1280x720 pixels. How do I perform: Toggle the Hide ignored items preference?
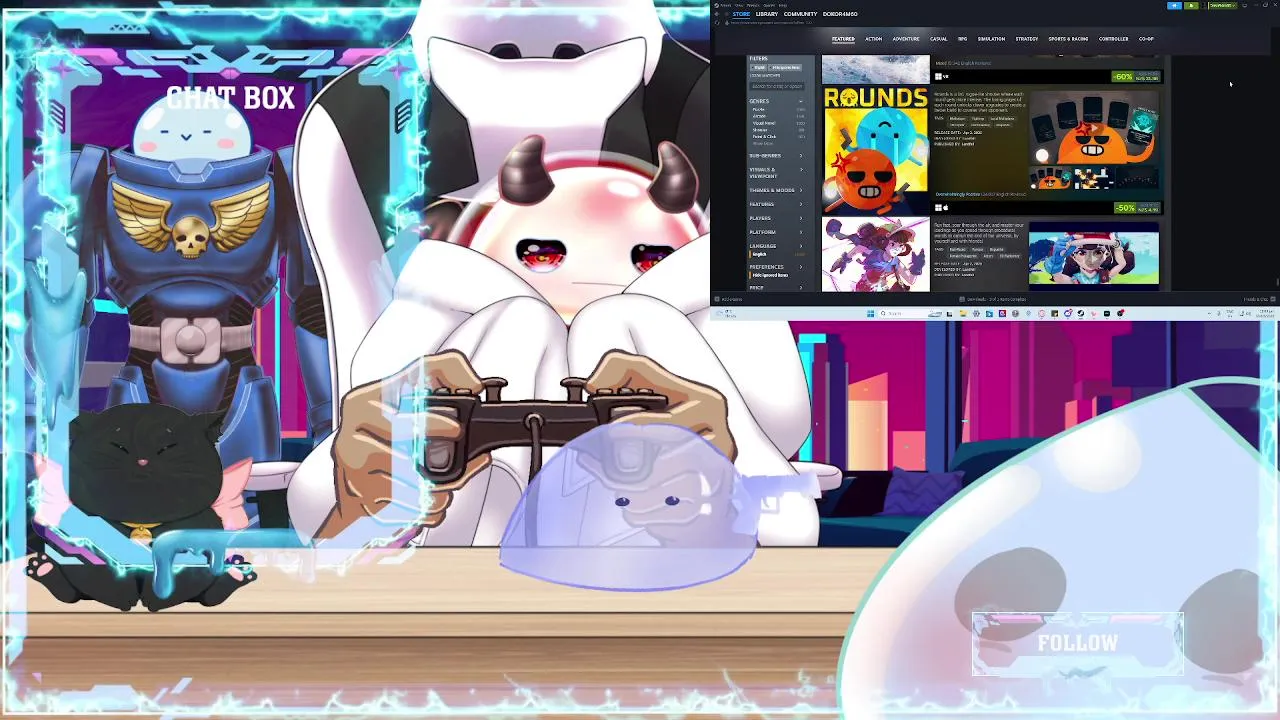(770, 275)
